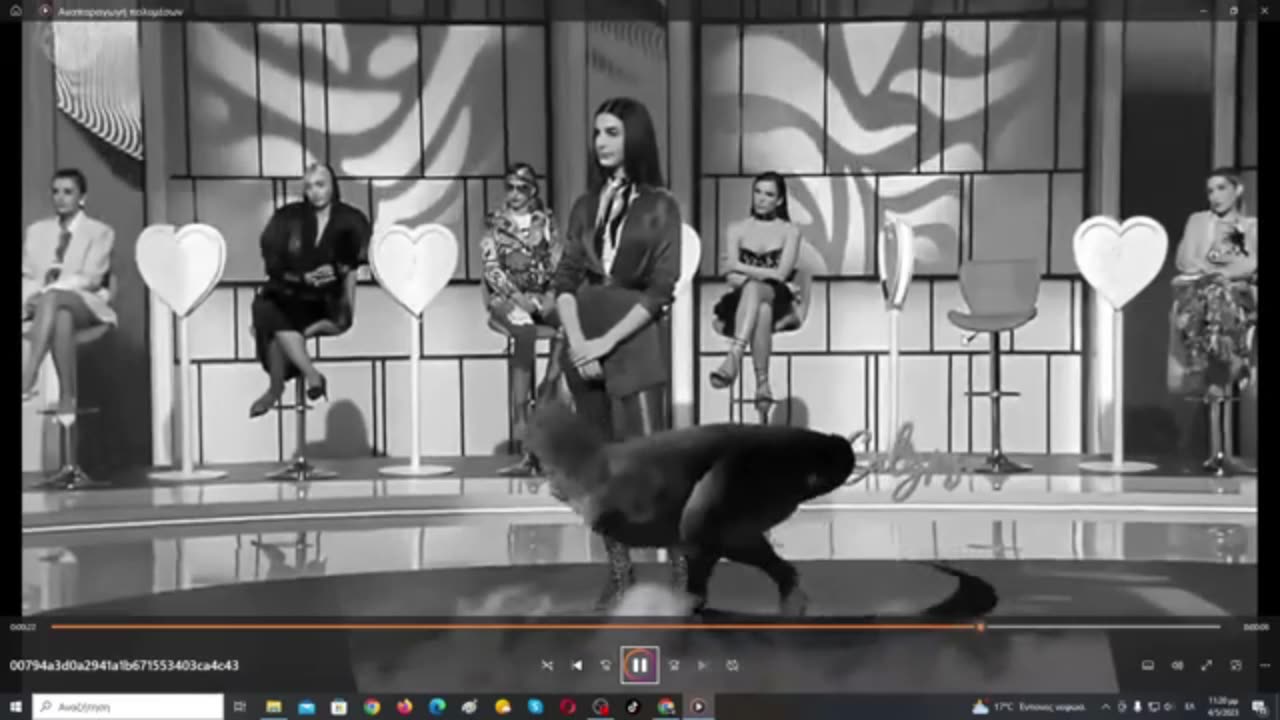1280x720 pixels.
Task: Click the active Media Player taskbar icon
Action: pyautogui.click(x=698, y=706)
